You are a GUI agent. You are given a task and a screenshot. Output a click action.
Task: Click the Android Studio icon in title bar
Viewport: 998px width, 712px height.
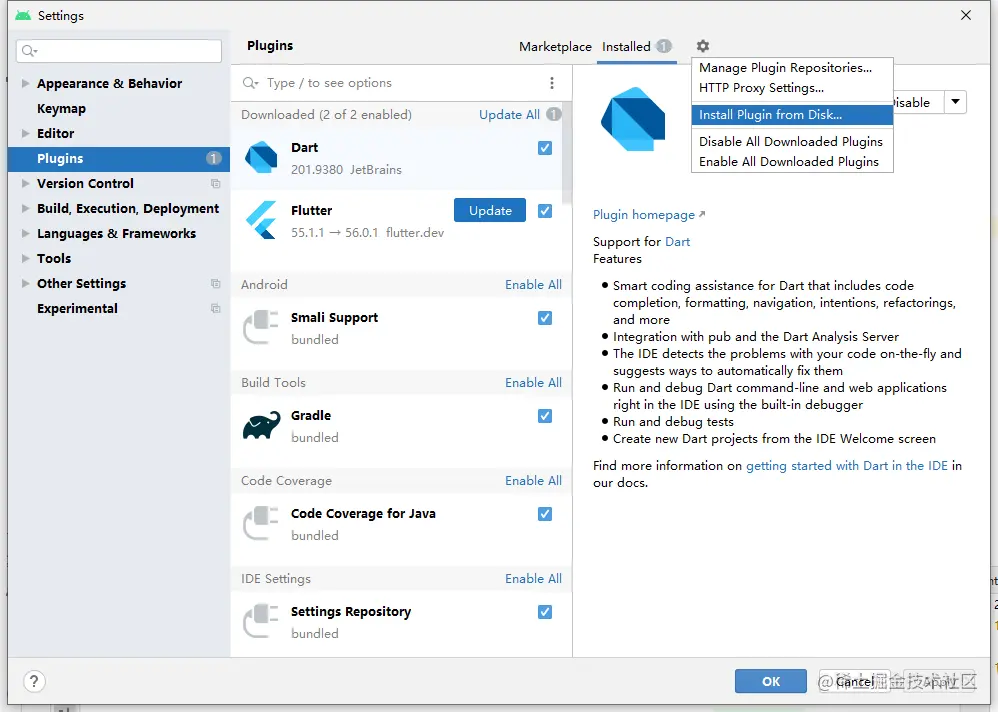coord(23,15)
